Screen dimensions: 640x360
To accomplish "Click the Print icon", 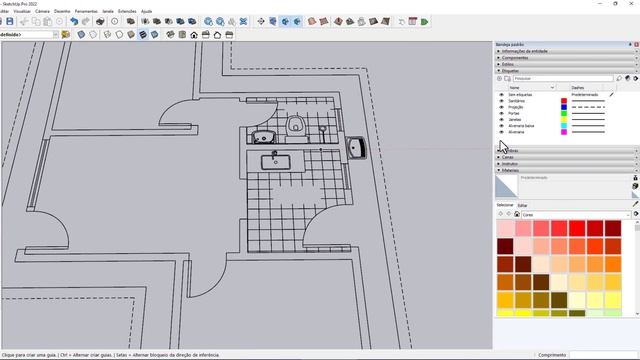I will click(100, 21).
